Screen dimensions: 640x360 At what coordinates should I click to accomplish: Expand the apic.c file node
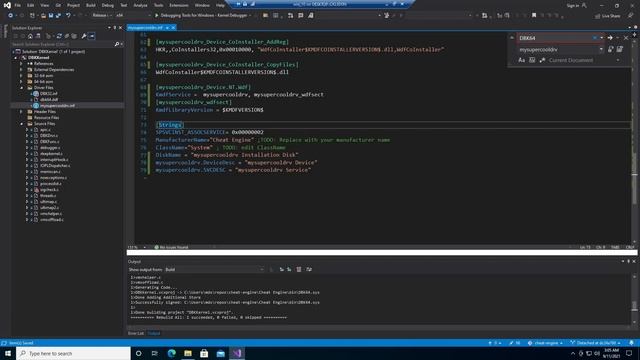[27, 130]
